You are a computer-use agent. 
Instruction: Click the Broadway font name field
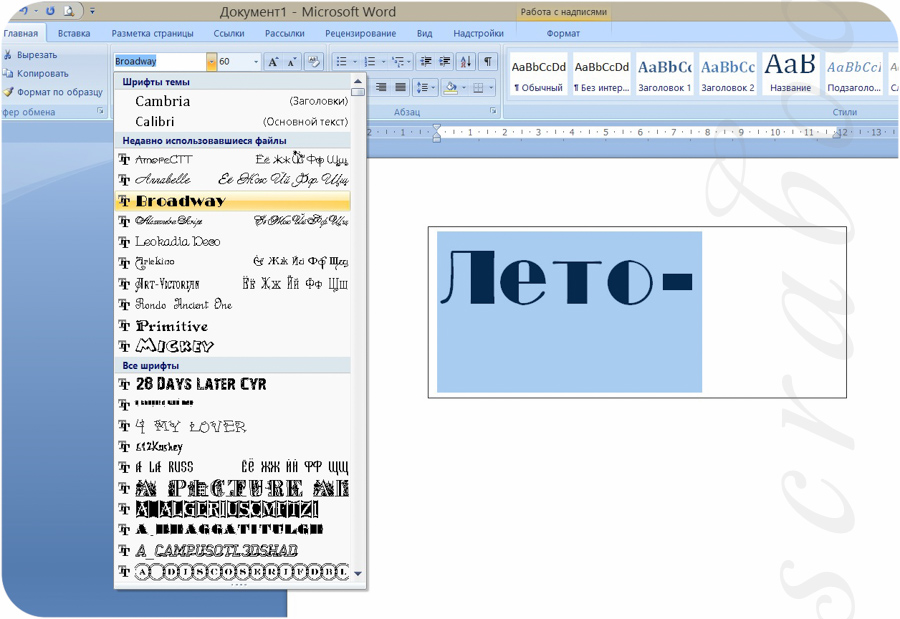tap(160, 61)
